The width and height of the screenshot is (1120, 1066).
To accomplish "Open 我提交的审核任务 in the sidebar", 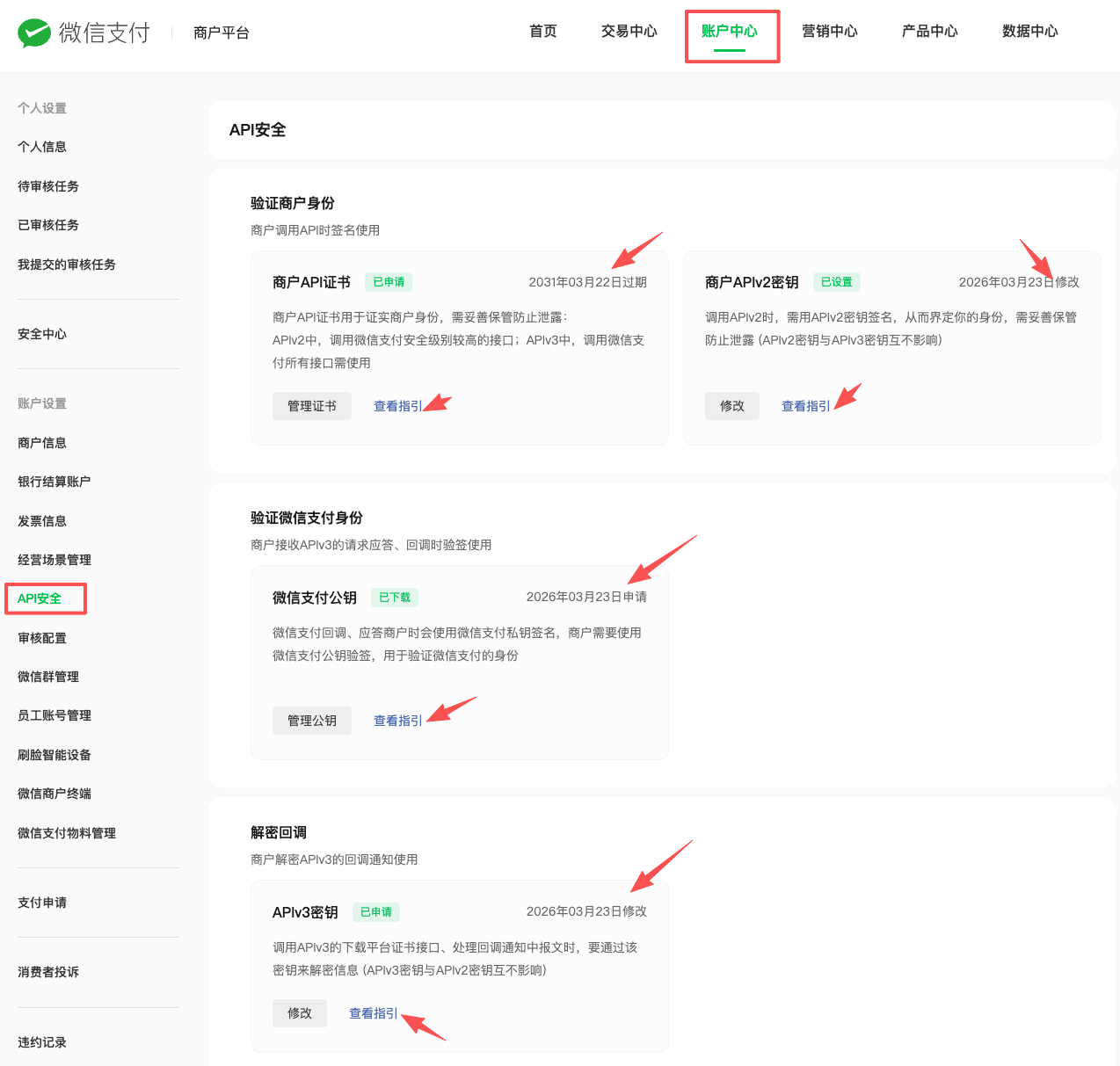I will (x=67, y=265).
